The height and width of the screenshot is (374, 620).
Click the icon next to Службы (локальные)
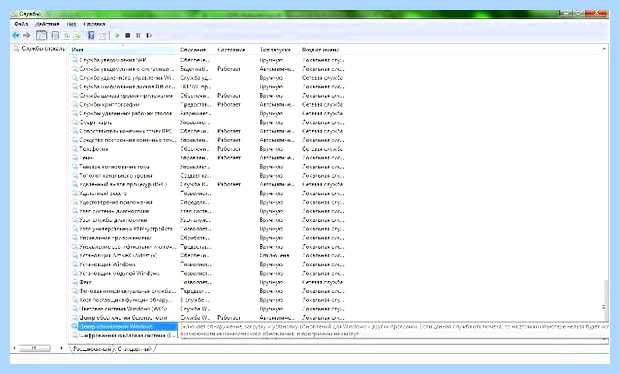16,49
